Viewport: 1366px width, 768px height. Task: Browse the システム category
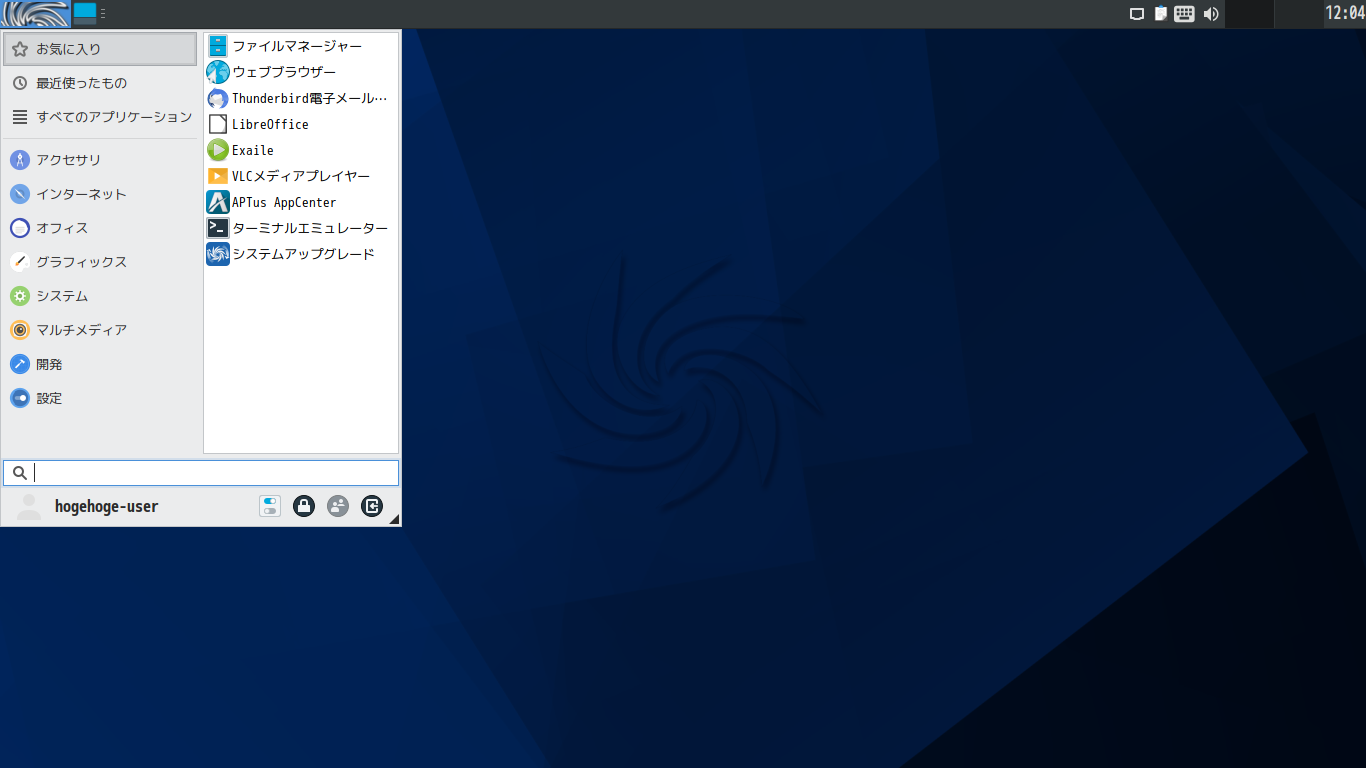pyautogui.click(x=100, y=296)
